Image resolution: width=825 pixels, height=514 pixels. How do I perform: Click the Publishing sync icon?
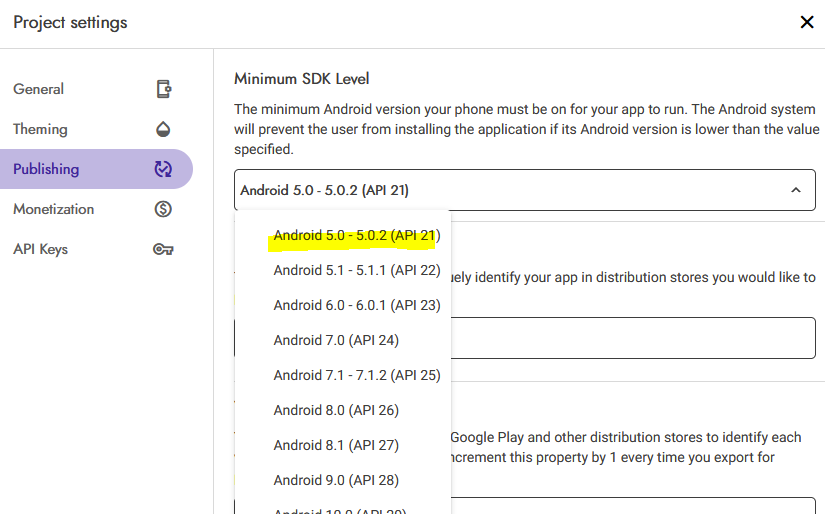(x=164, y=169)
